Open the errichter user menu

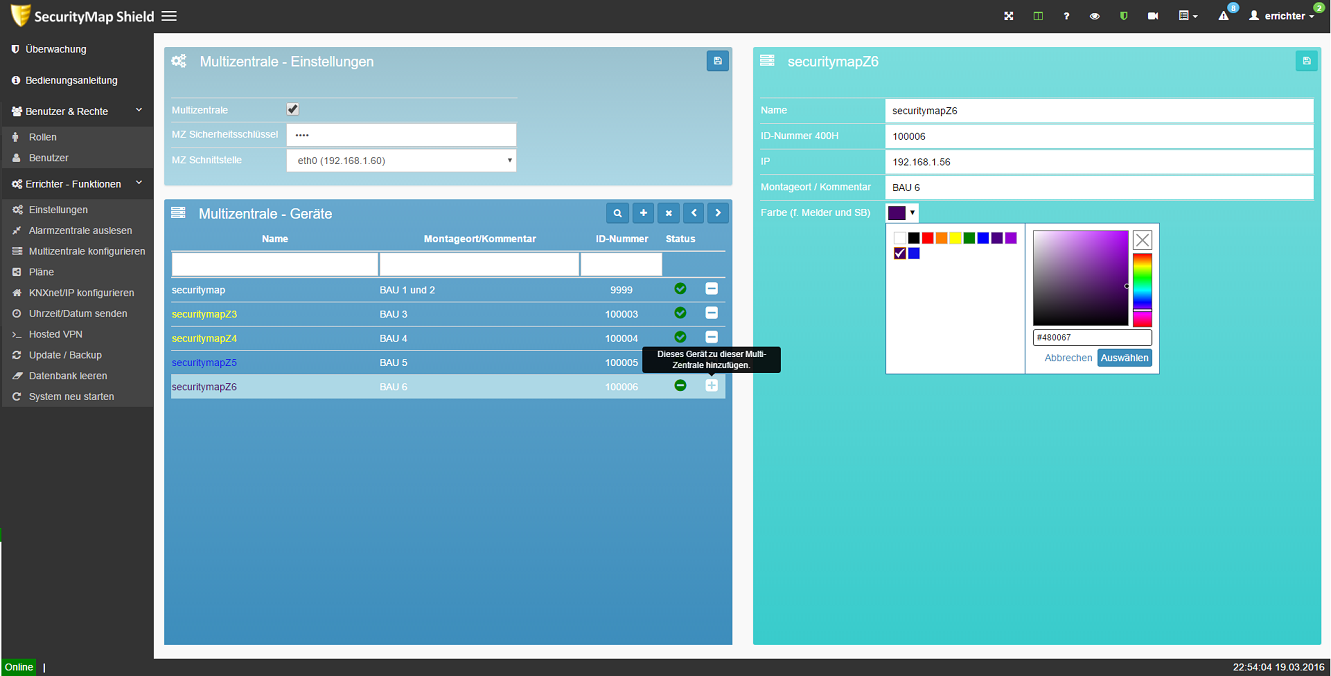point(1282,16)
